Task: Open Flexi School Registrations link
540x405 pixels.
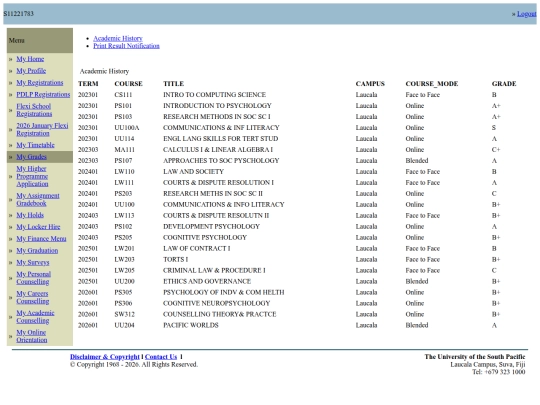Action: [x=34, y=110]
